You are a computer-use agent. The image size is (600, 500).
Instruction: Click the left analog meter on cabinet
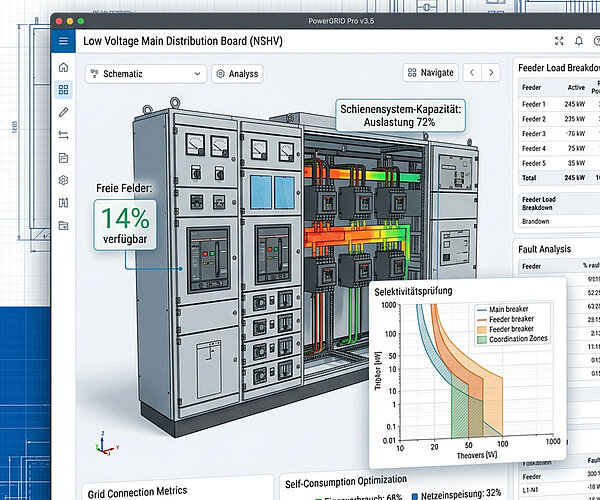[195, 143]
